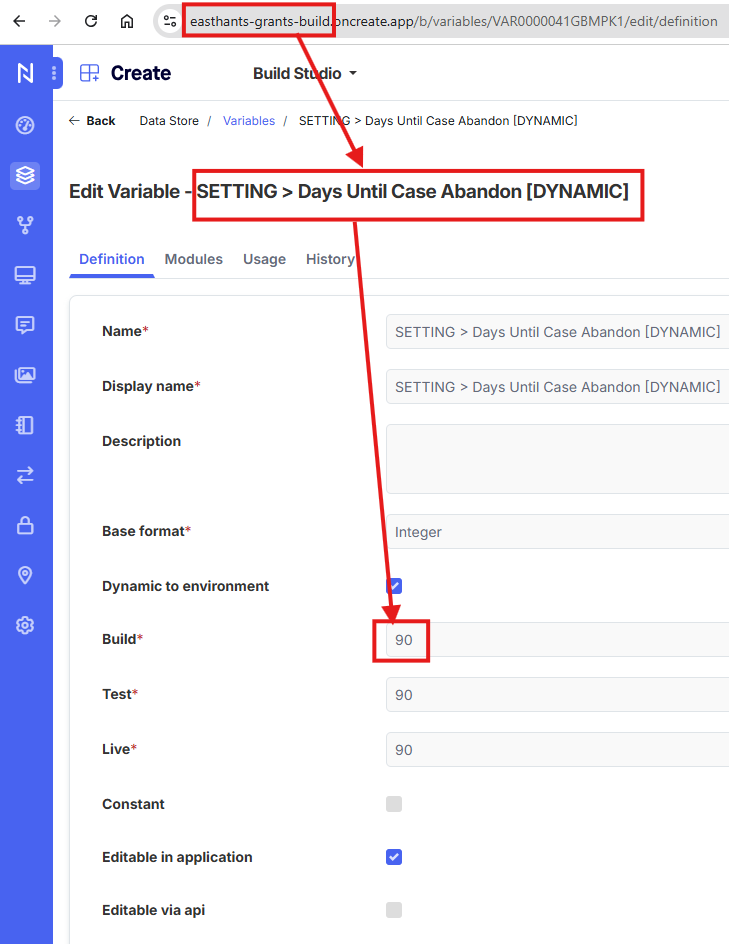Open the chat message icon in sidebar
The width and height of the screenshot is (729, 944).
click(26, 325)
